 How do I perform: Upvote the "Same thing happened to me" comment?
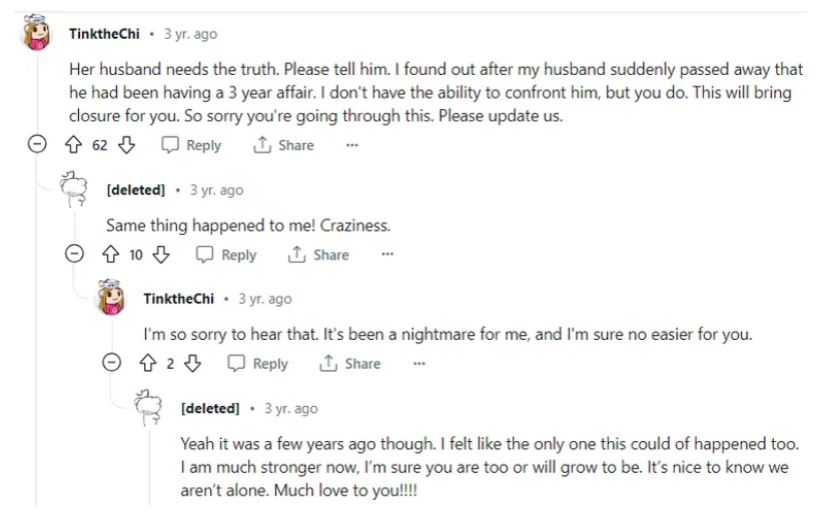click(111, 255)
